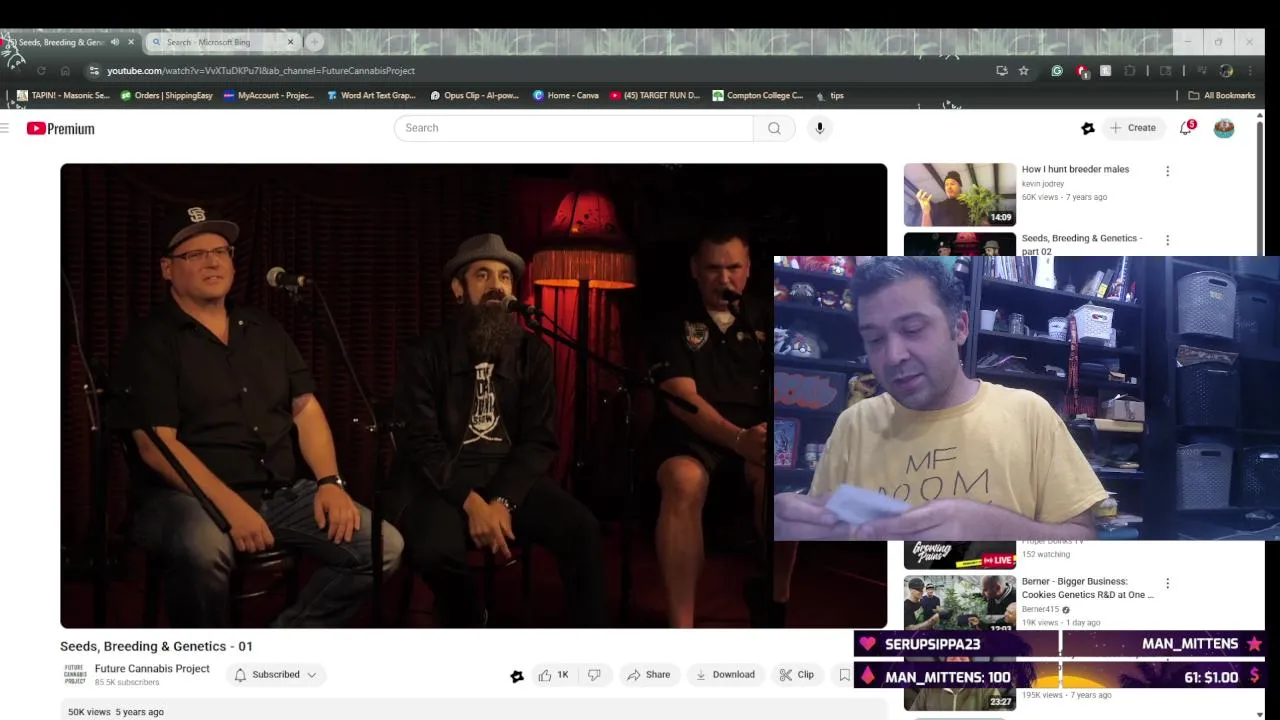Image resolution: width=1280 pixels, height=720 pixels.
Task: Open the YouTube hamburger guide menu
Action: 5,128
